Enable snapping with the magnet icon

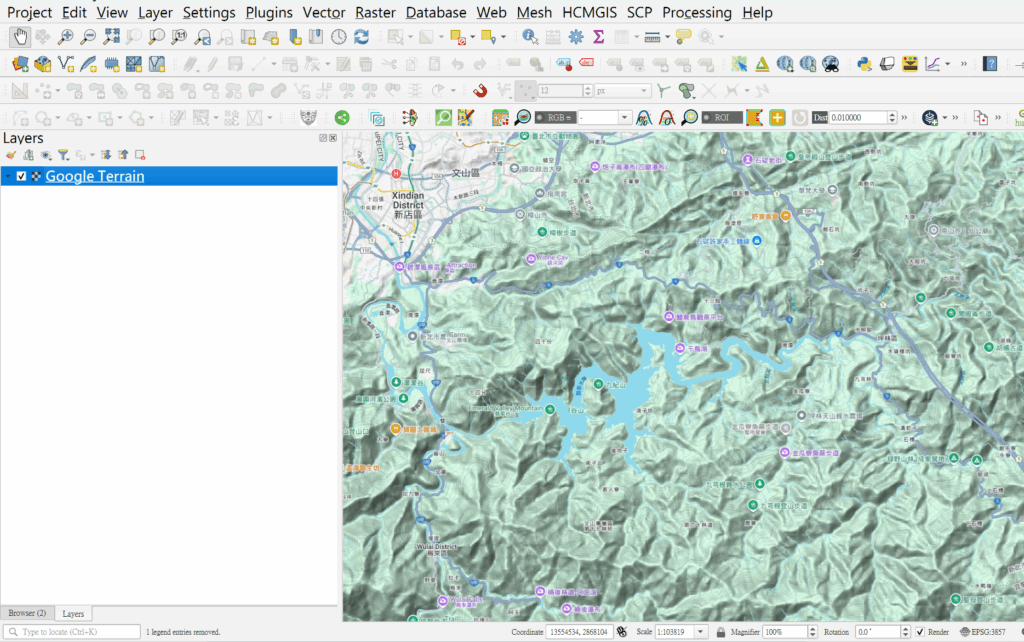click(480, 90)
